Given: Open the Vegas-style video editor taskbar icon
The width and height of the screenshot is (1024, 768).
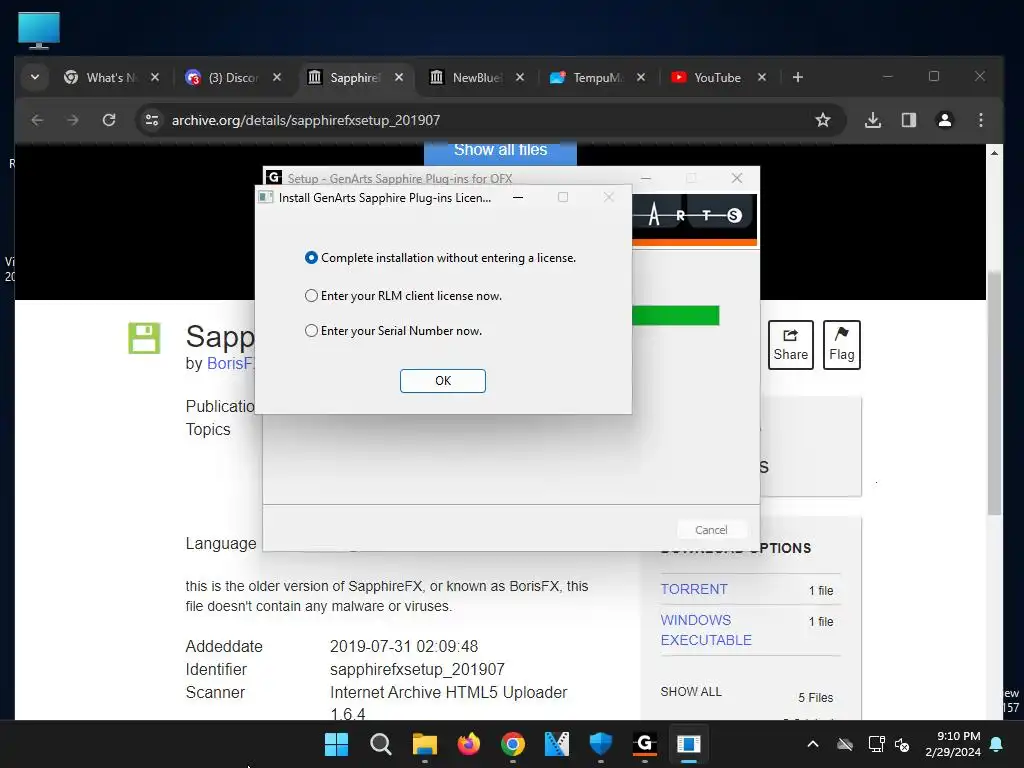Looking at the screenshot, I should pyautogui.click(x=557, y=744).
